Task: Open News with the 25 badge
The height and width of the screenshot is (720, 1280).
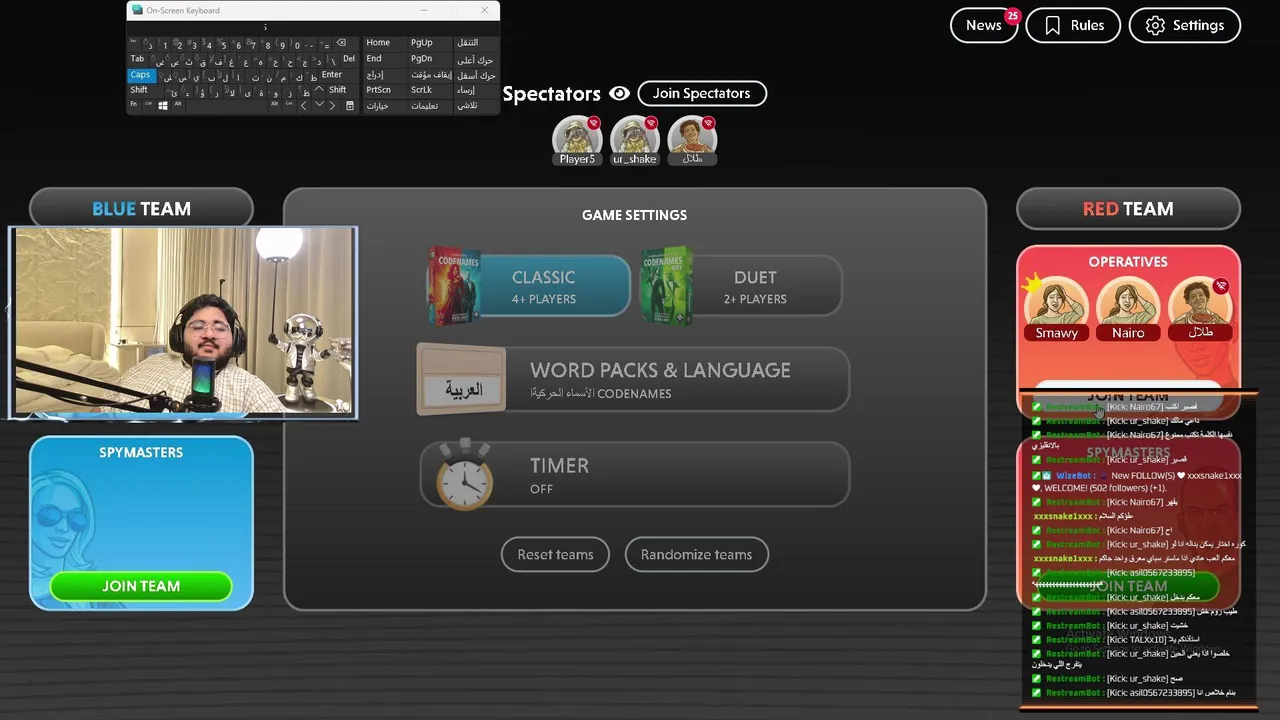Action: pos(984,25)
